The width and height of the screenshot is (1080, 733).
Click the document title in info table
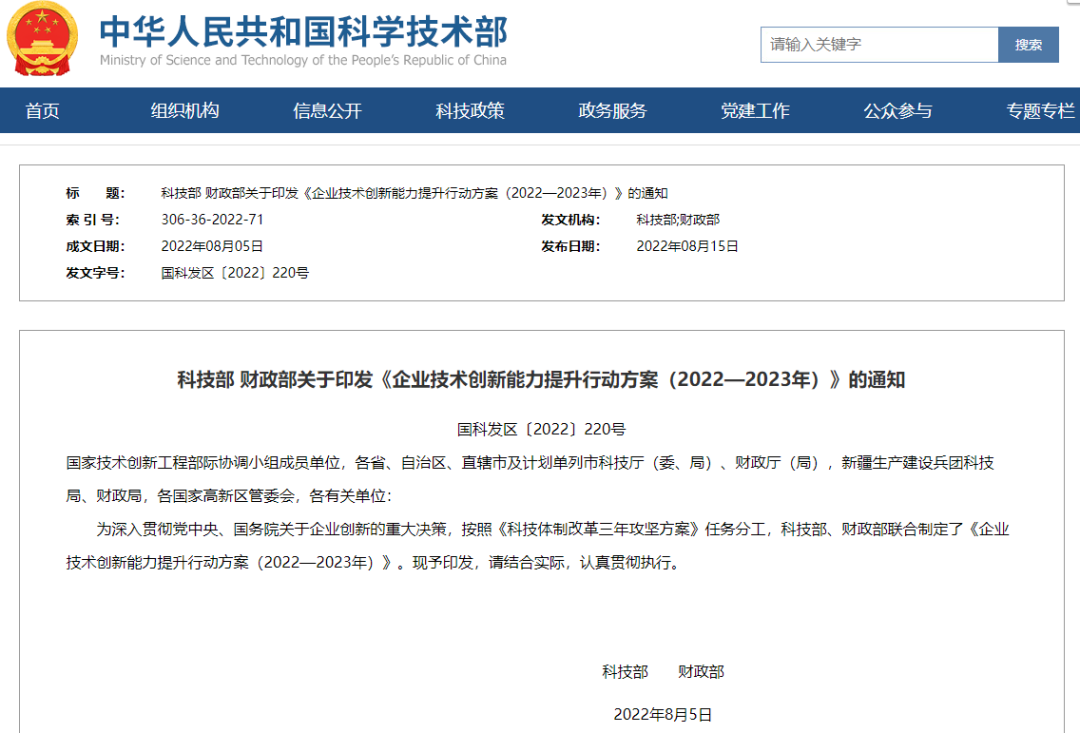click(x=414, y=193)
